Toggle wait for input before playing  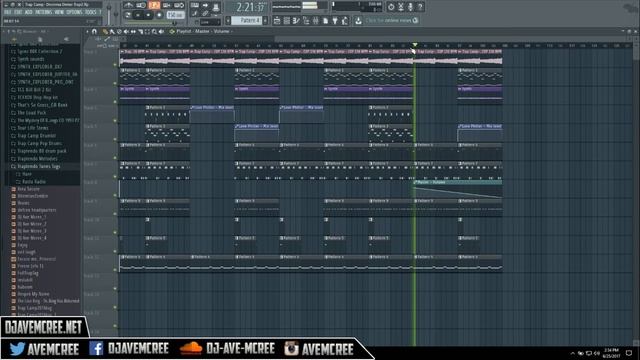click(x=141, y=5)
